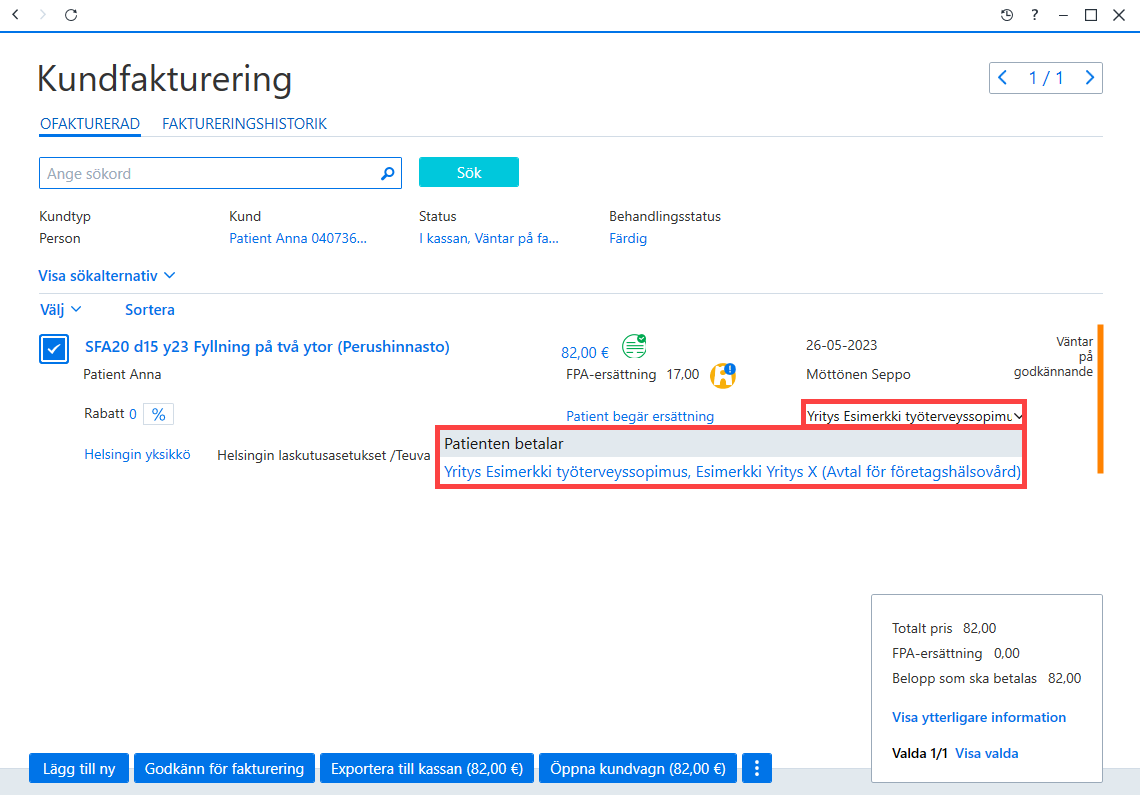
Task: Click Helsingin laskutusasetukset /Teuva text
Action: tap(324, 455)
